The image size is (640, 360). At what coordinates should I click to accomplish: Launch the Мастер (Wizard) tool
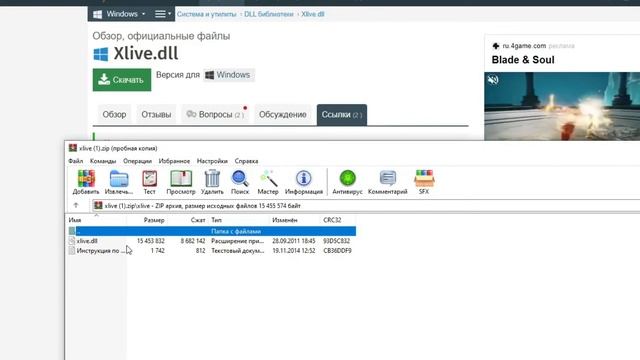pos(268,182)
